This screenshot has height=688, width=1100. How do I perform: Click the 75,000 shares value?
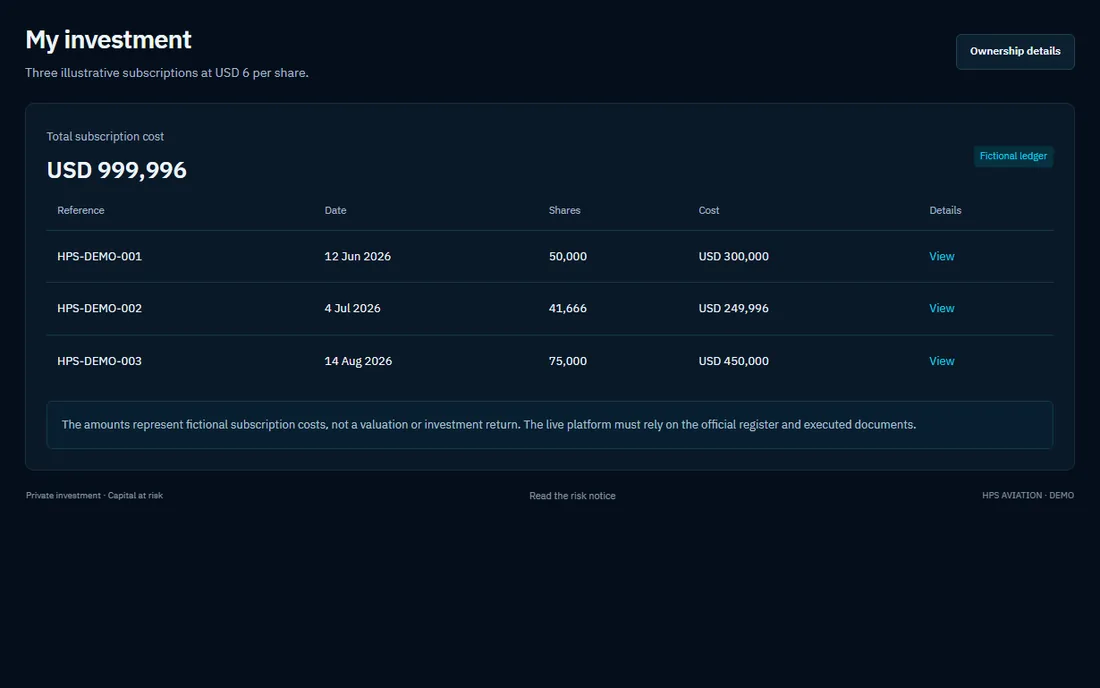568,361
